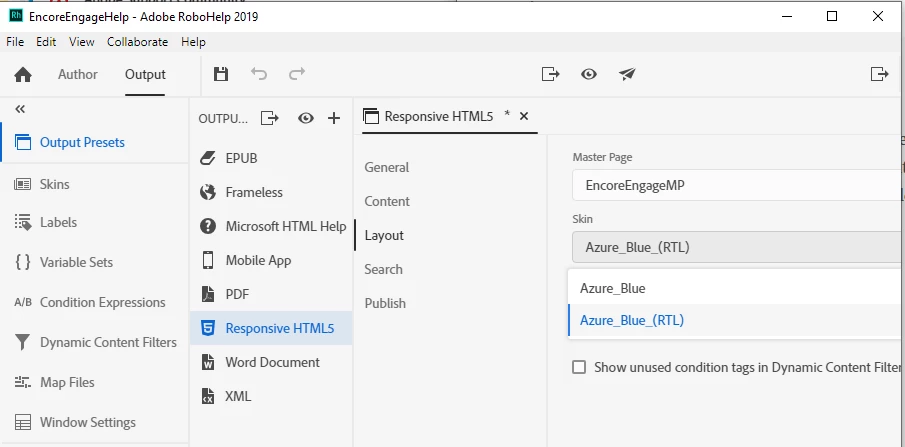Open the General settings section
Image resolution: width=905 pixels, height=447 pixels.
[387, 167]
